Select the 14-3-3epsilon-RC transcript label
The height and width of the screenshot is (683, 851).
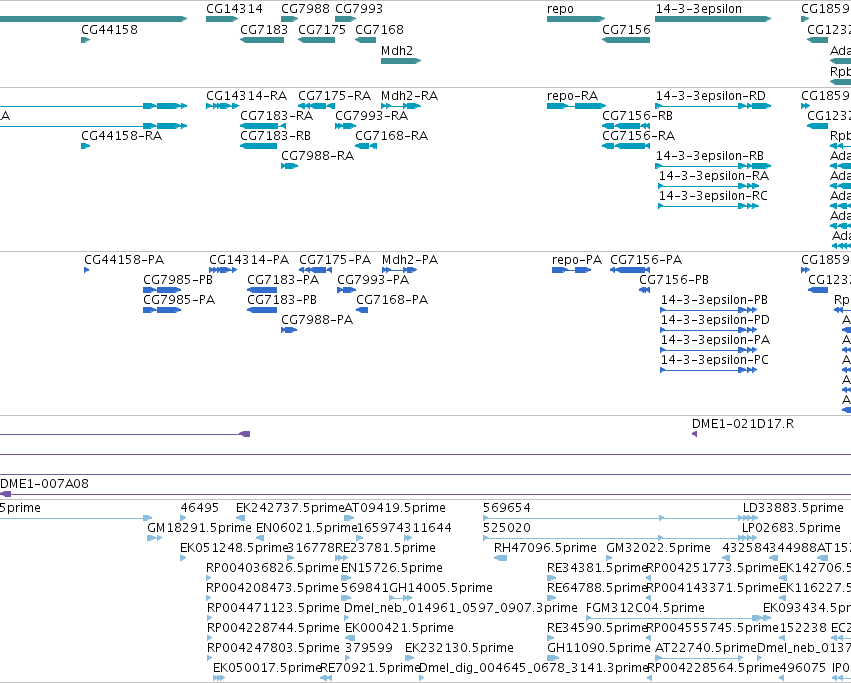click(713, 196)
